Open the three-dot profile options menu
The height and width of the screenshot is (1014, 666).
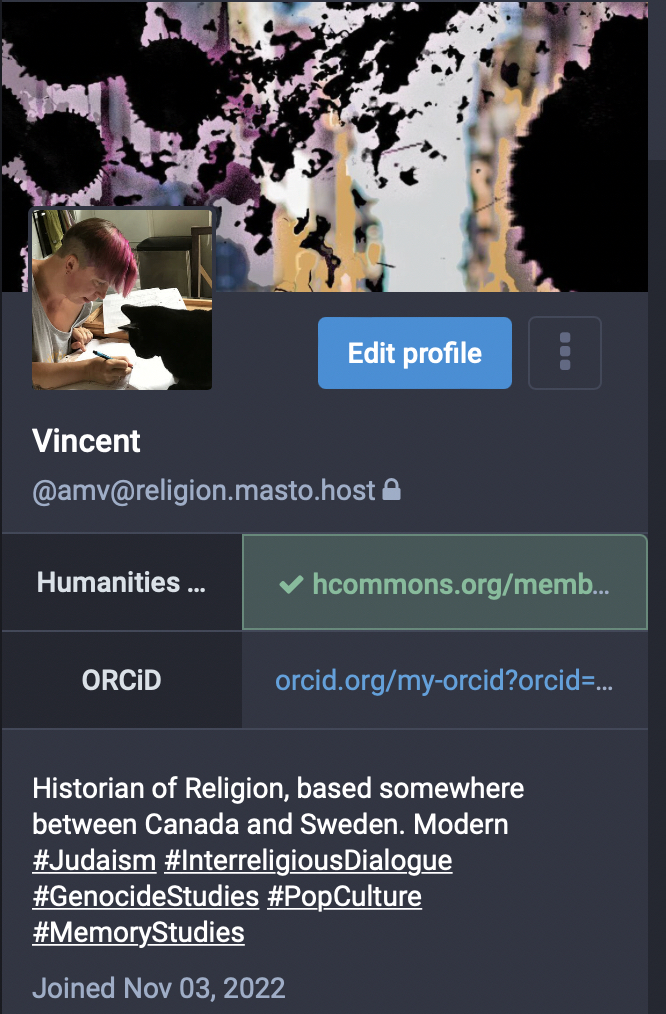pyautogui.click(x=565, y=352)
